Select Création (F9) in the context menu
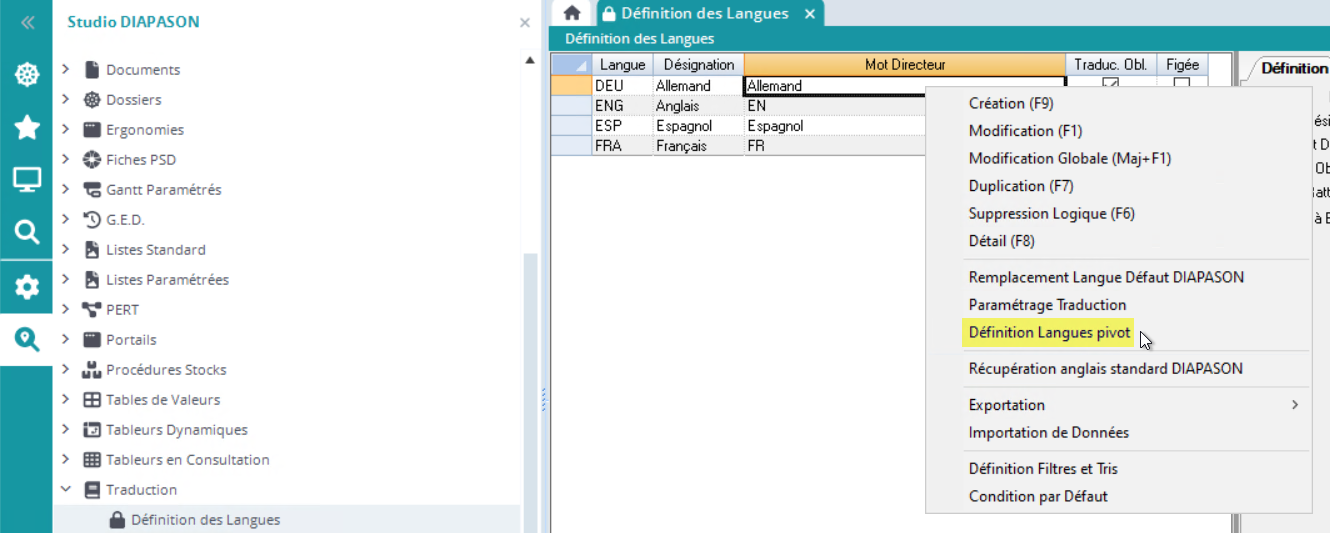This screenshot has height=533, width=1330. click(1011, 103)
